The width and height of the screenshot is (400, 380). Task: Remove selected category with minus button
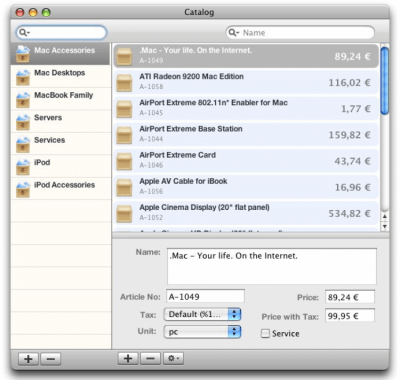coord(51,359)
